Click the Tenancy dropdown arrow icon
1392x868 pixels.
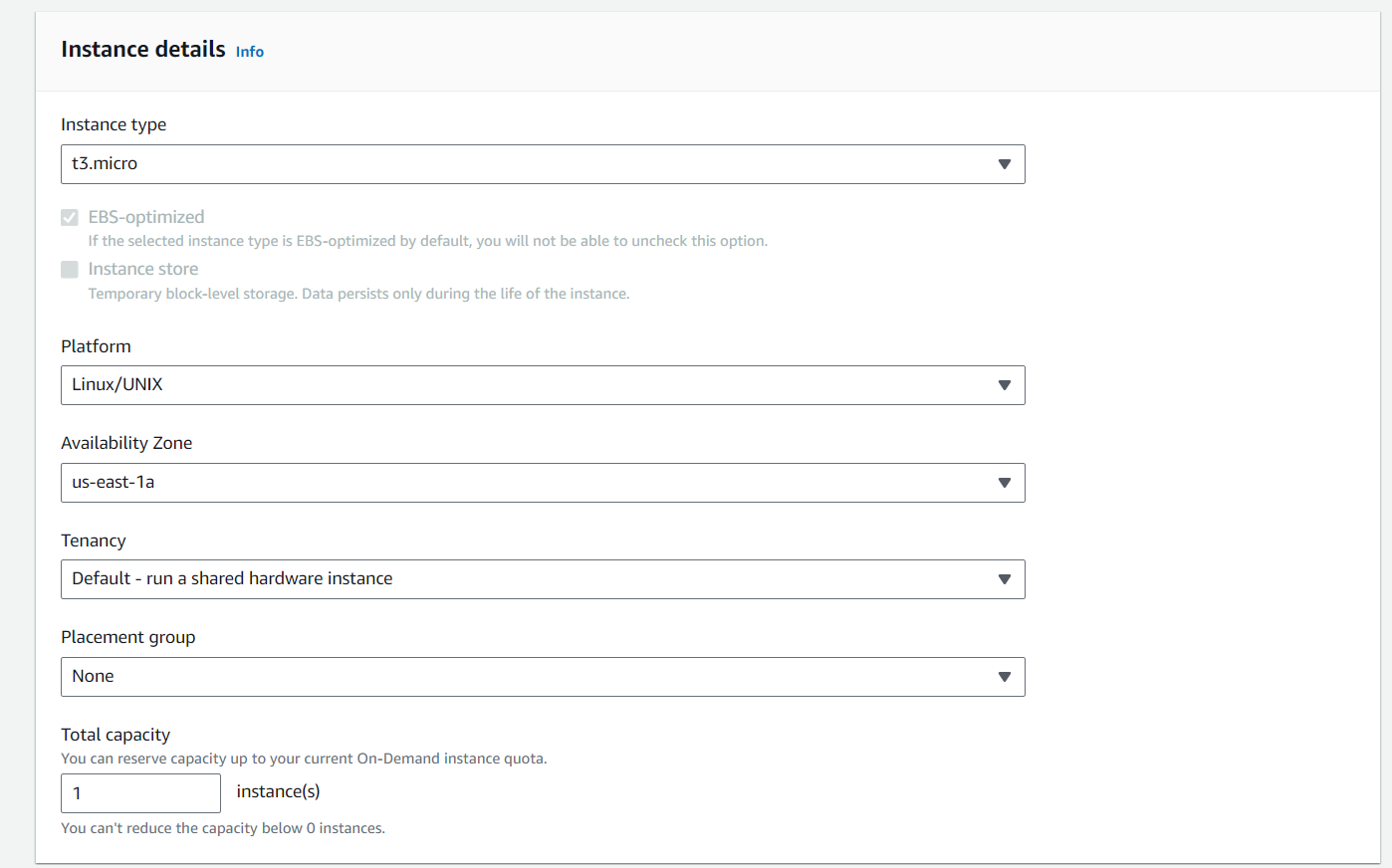point(1004,579)
